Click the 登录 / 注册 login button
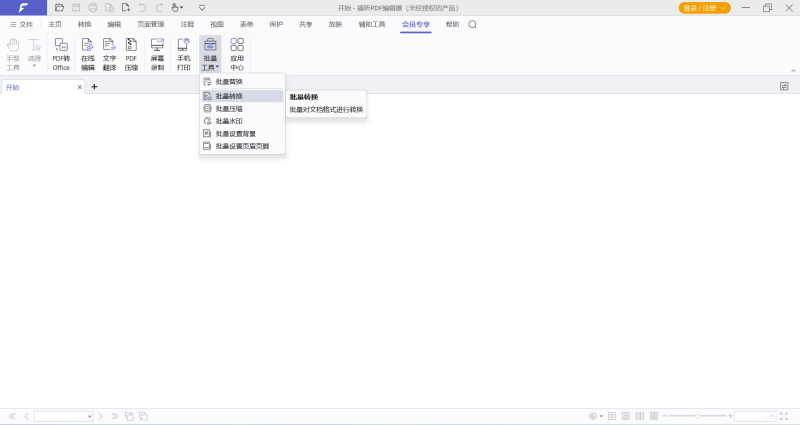This screenshot has width=800, height=425. [x=704, y=8]
